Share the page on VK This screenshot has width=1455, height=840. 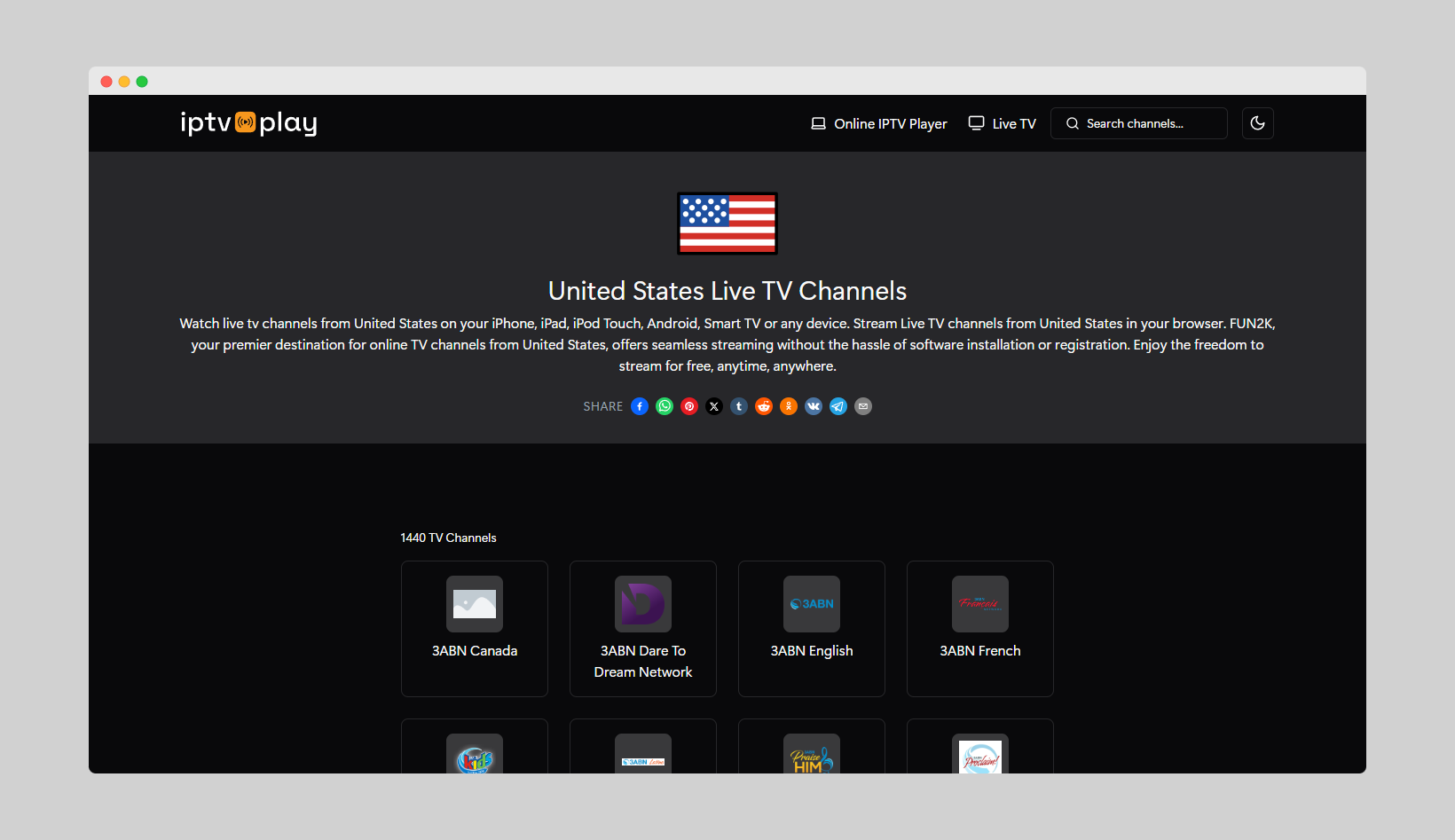(x=814, y=406)
